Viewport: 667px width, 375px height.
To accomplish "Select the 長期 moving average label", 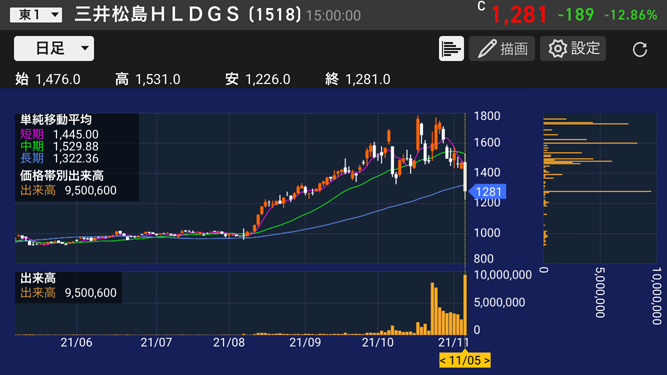I will click(32, 158).
